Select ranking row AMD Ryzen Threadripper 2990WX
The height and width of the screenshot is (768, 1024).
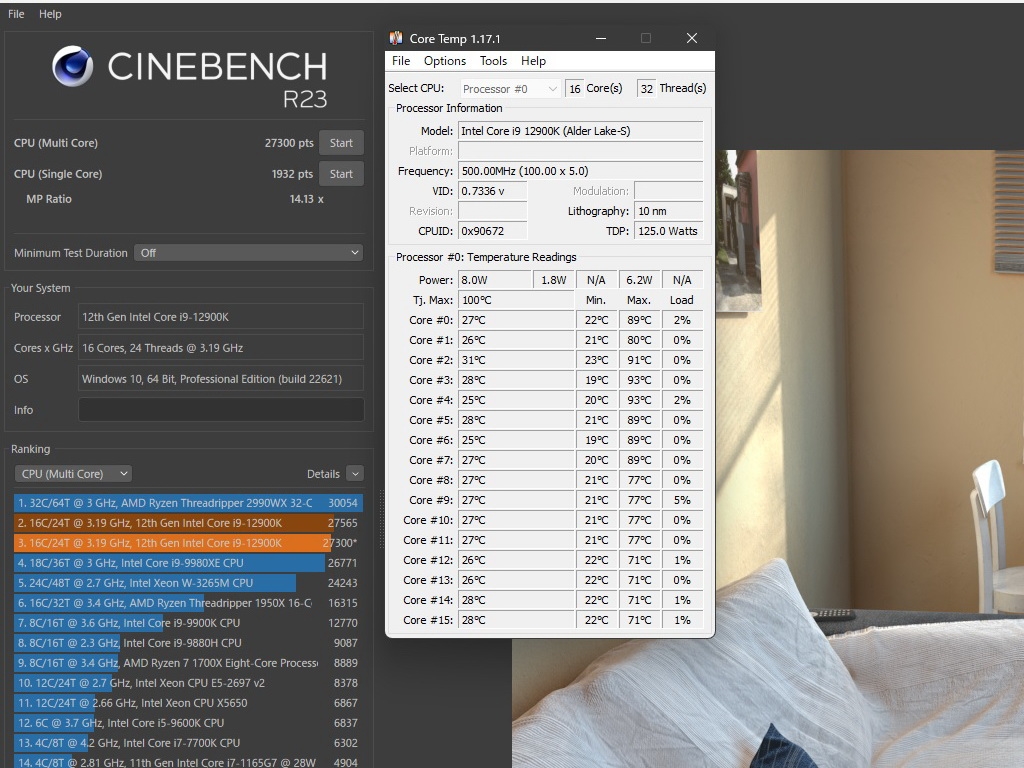coord(188,503)
